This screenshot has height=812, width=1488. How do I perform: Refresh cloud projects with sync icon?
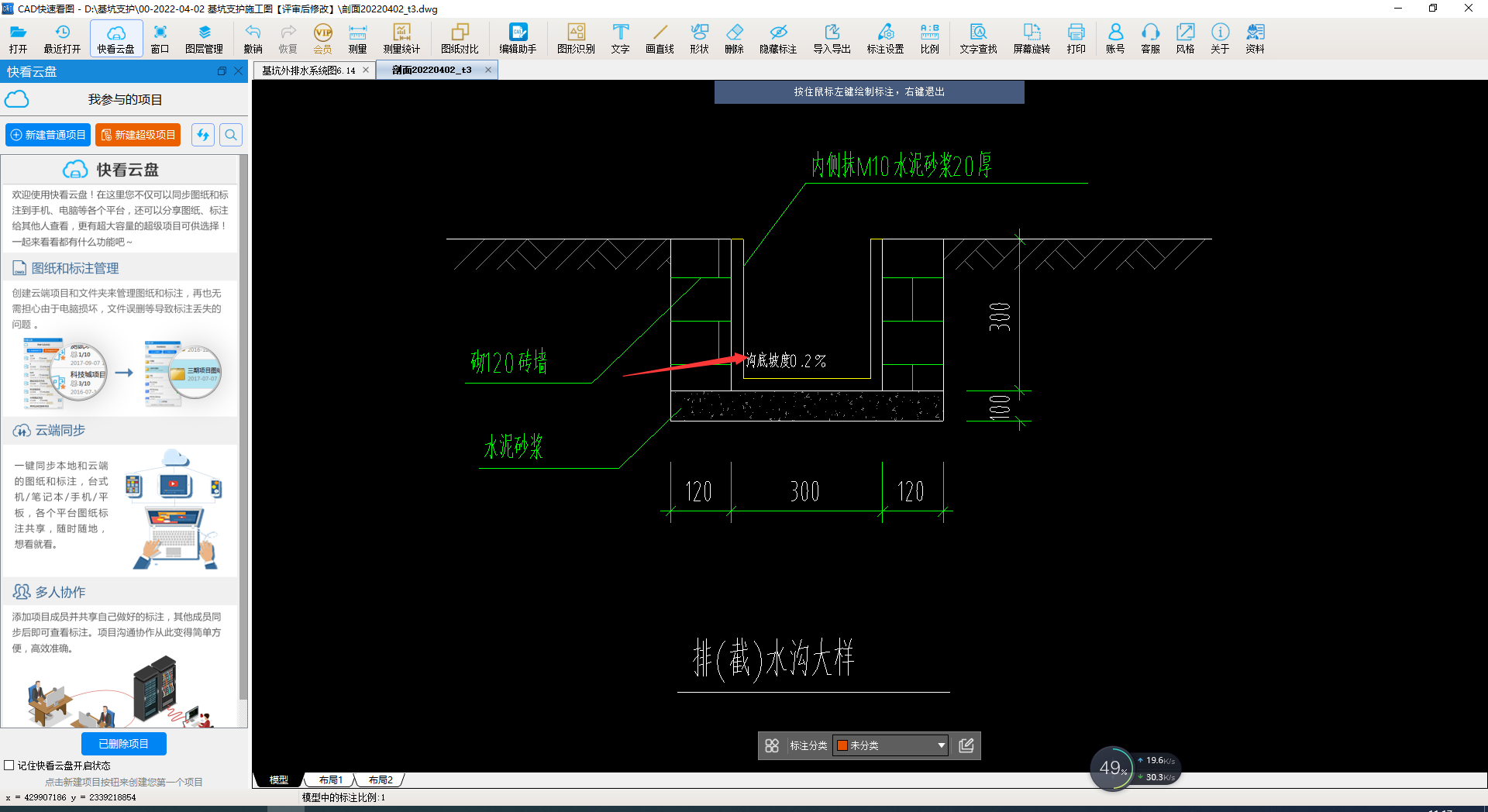point(203,135)
